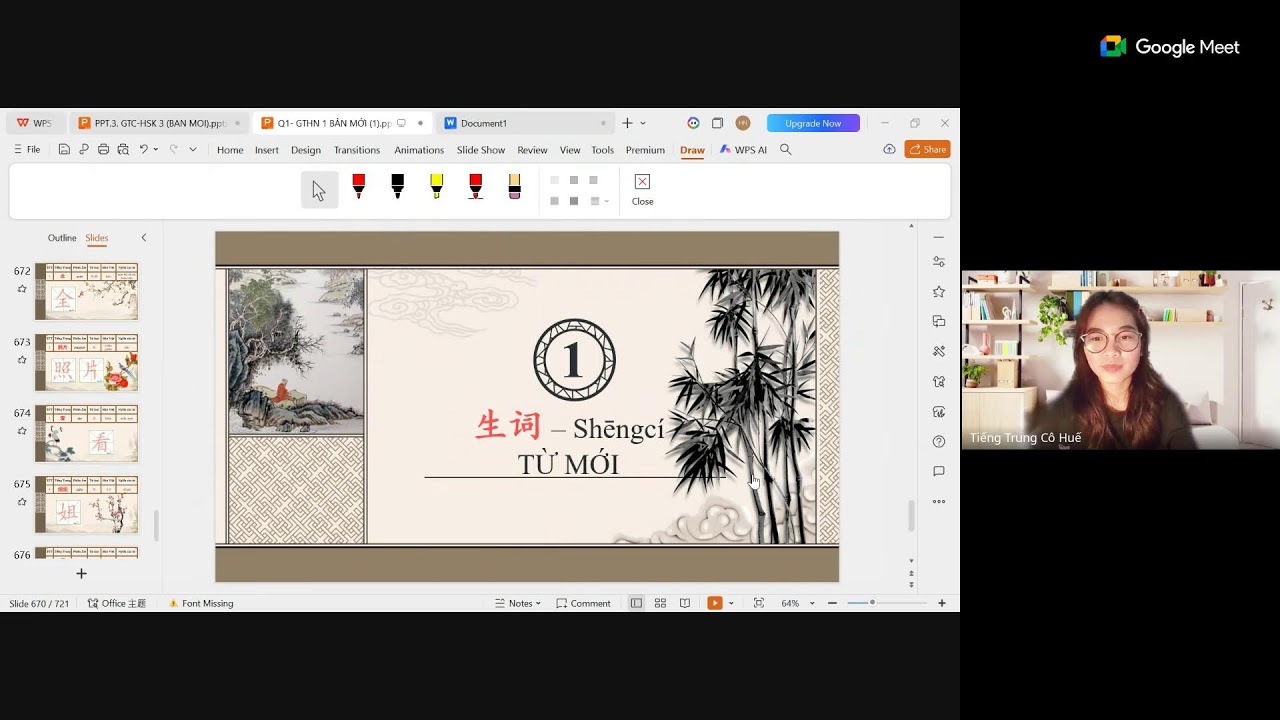Select slide 672 thumbnail

pyautogui.click(x=87, y=291)
